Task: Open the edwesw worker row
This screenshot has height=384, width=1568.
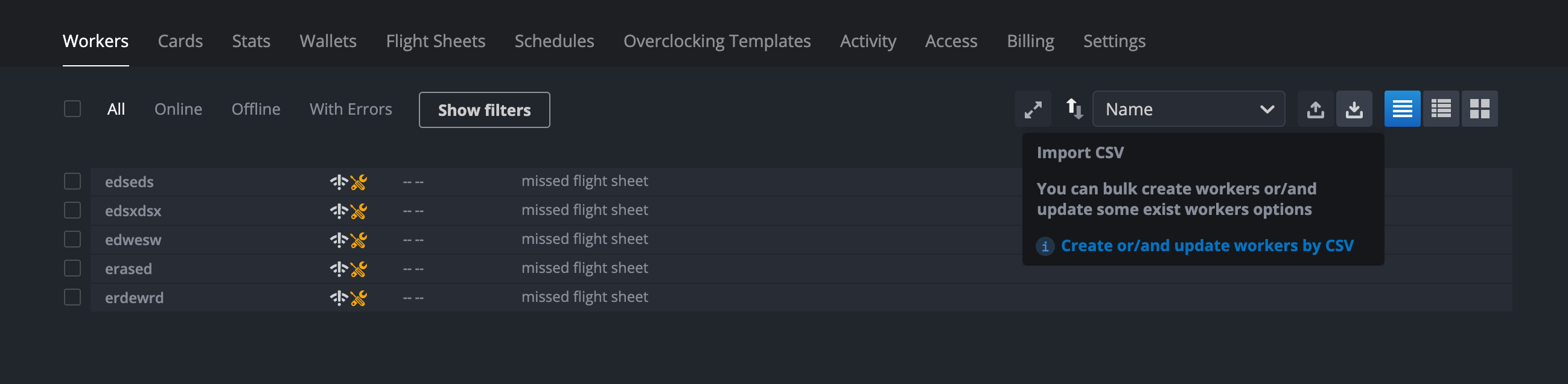Action: pos(133,240)
